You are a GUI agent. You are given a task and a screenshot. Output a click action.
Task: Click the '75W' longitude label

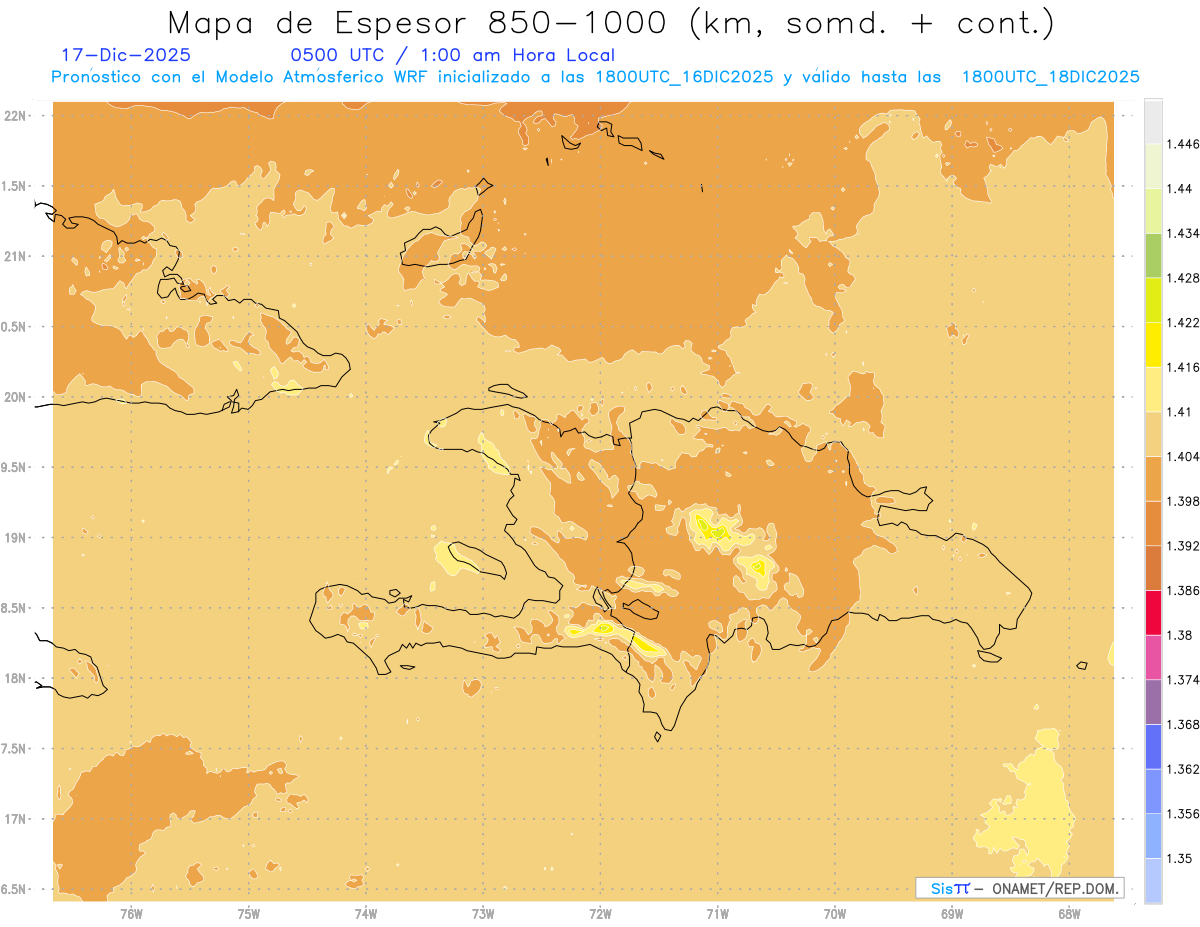tap(249, 913)
